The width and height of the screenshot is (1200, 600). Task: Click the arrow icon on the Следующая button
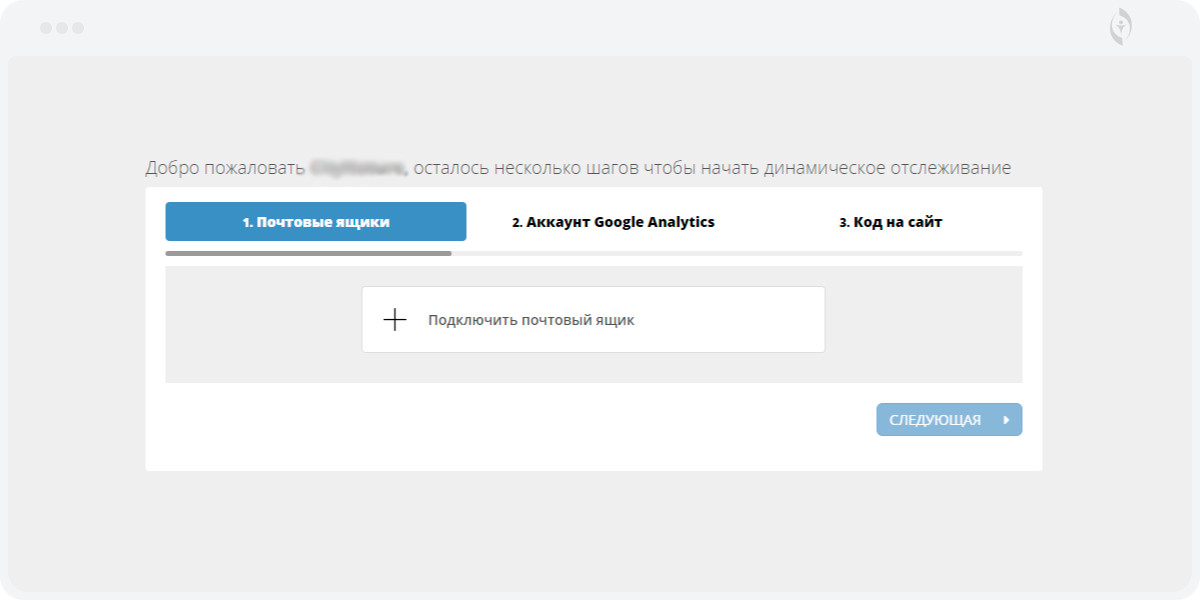pyautogui.click(x=1006, y=420)
